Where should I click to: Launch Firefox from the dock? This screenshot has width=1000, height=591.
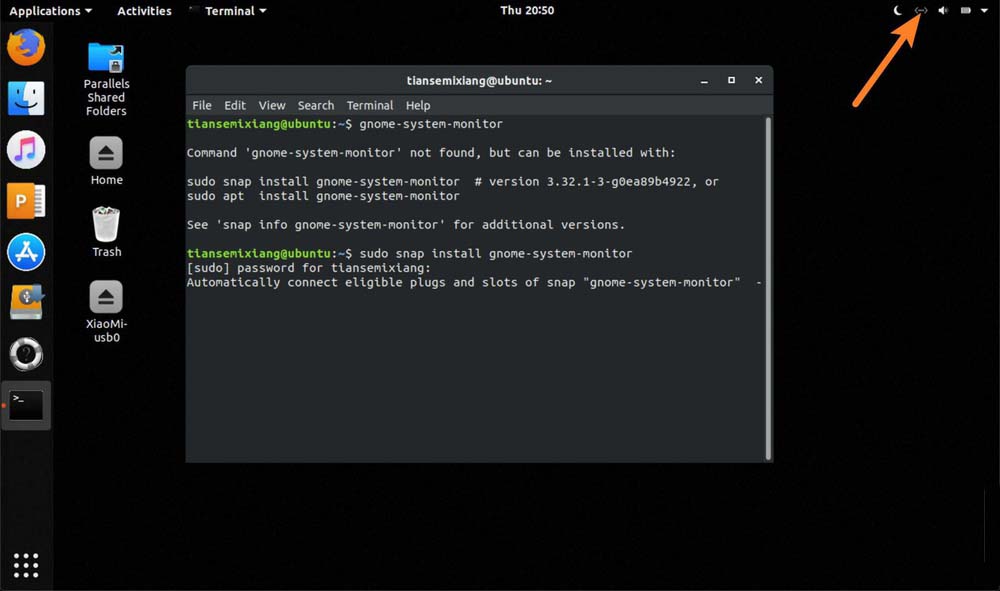[x=26, y=47]
